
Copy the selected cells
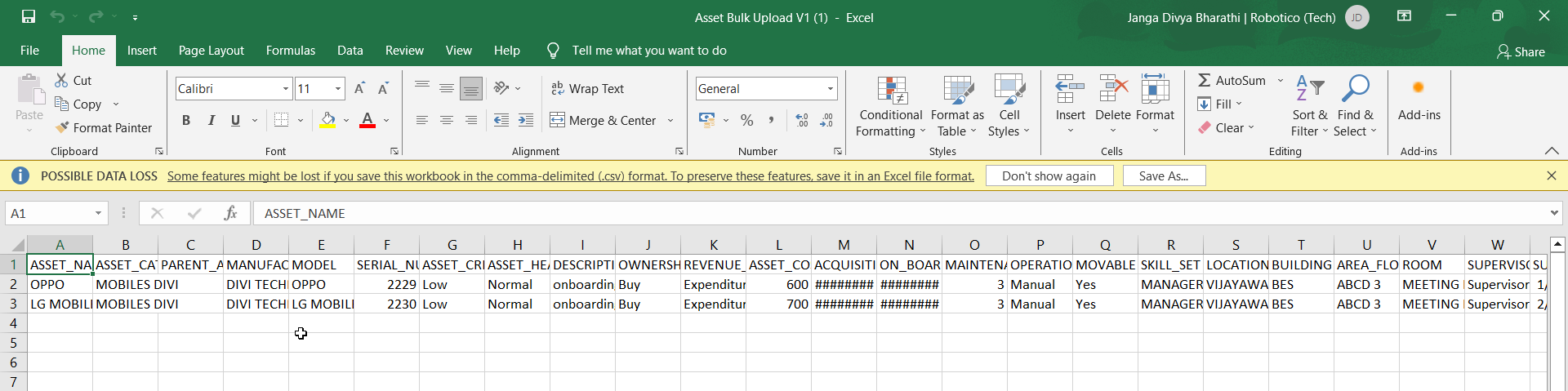click(78, 104)
